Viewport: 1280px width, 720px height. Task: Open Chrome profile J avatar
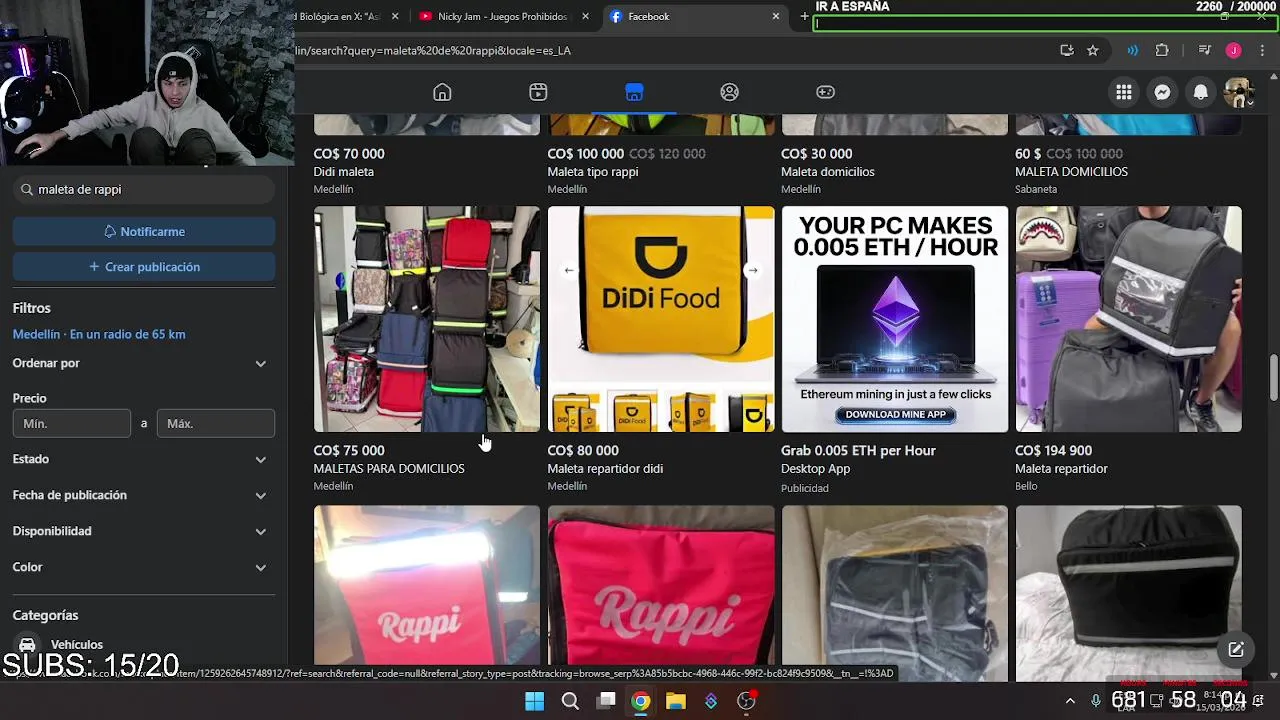(x=1233, y=50)
